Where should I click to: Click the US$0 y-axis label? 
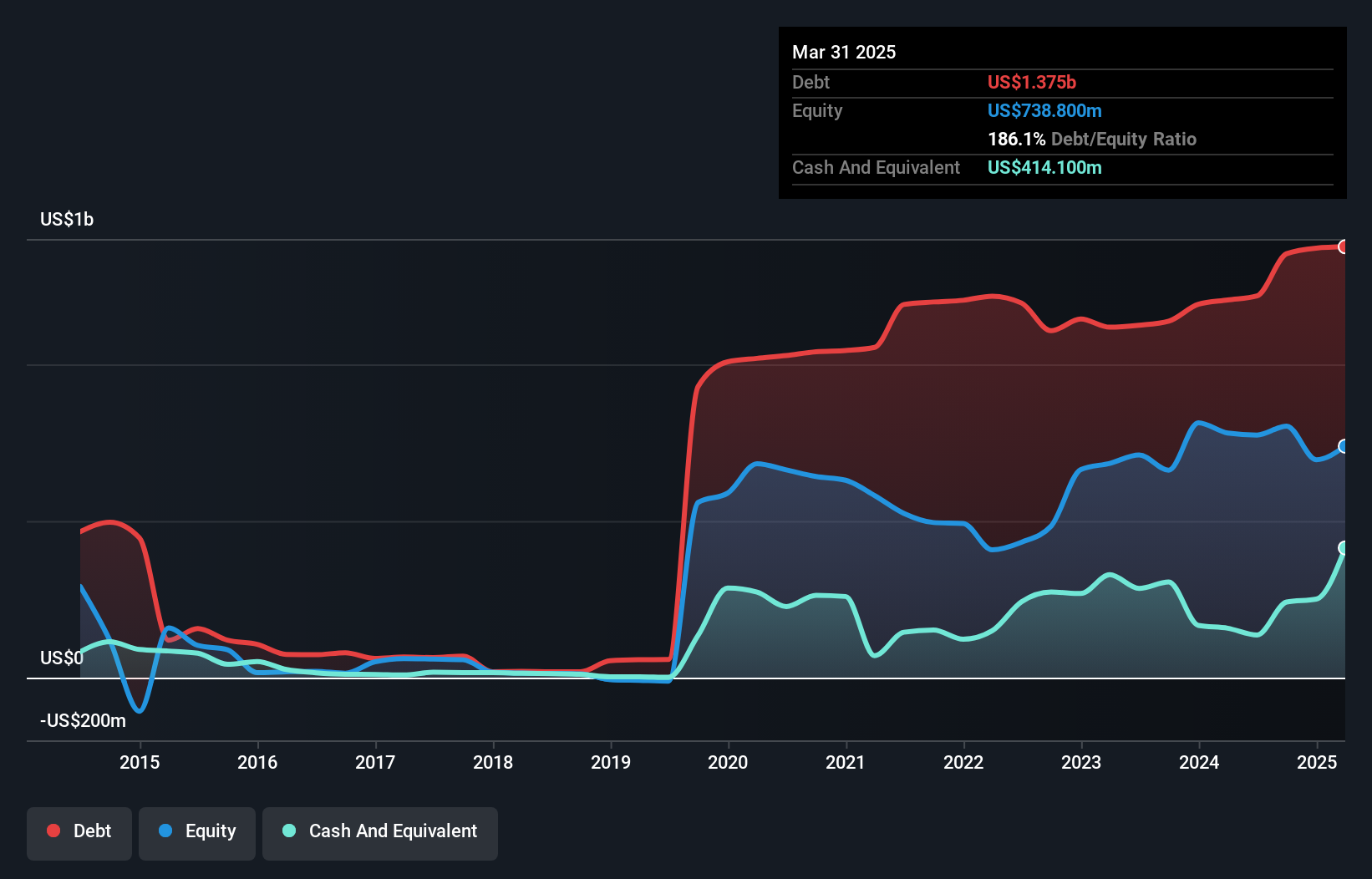(62, 658)
